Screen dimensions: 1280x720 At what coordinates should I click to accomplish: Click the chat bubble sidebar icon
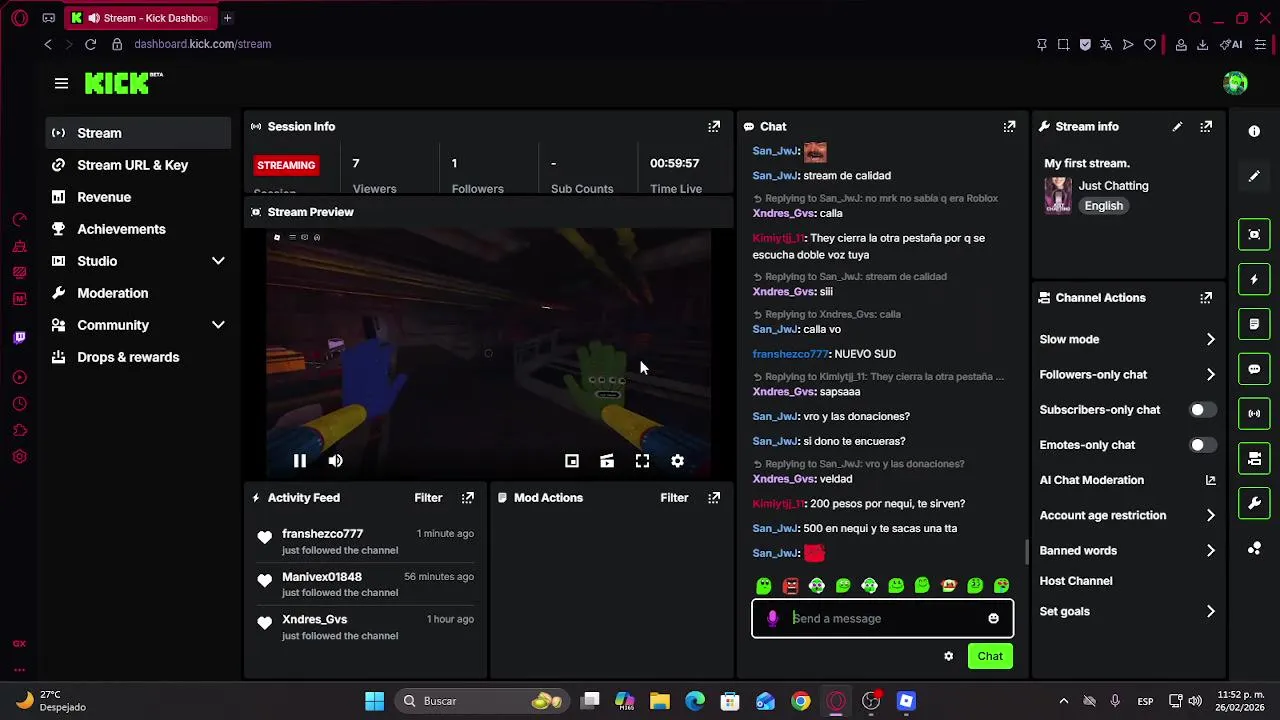(x=1254, y=369)
